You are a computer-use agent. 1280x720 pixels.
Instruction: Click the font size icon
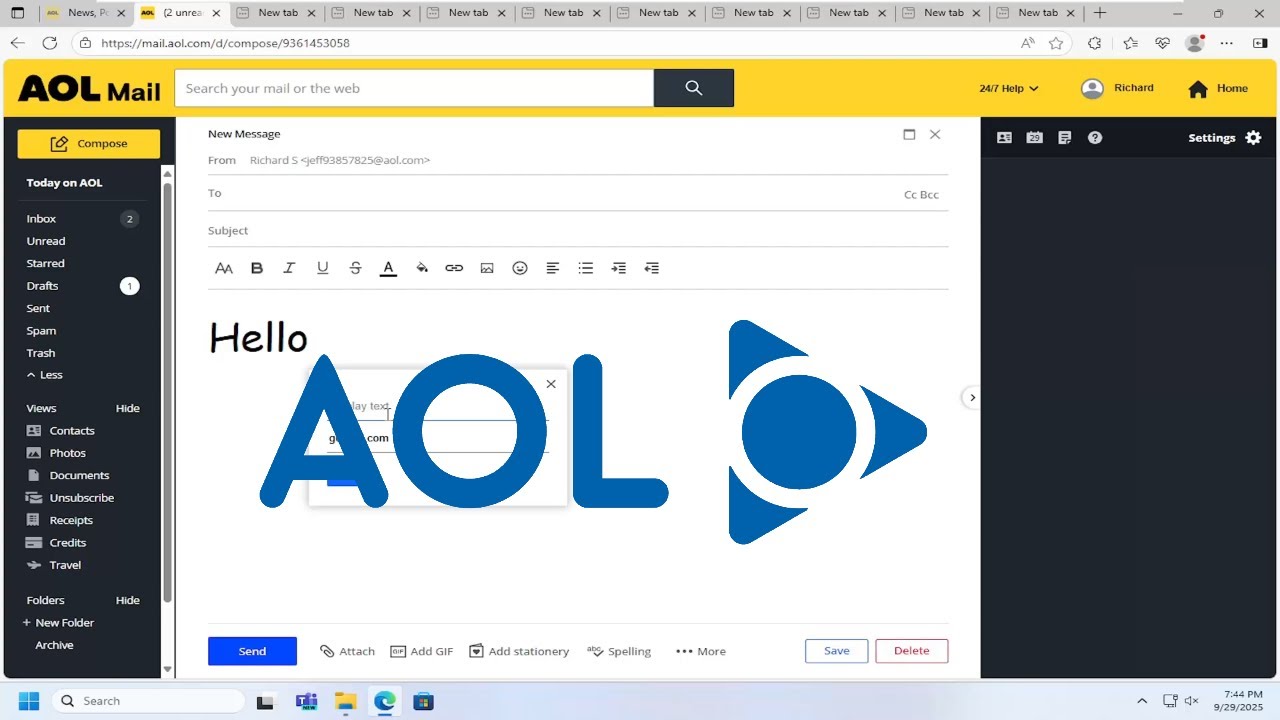[x=224, y=268]
